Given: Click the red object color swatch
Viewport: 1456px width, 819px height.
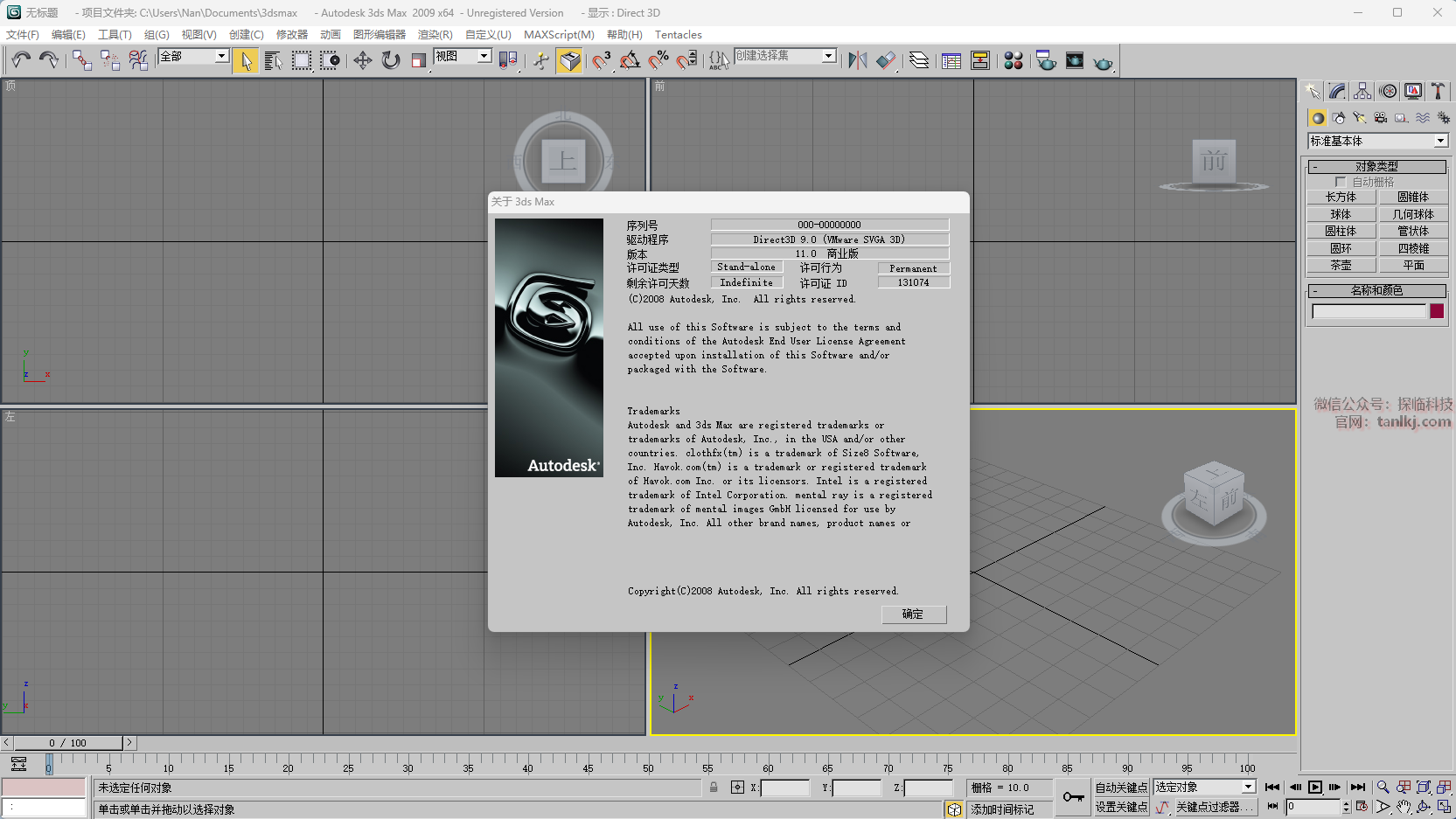Looking at the screenshot, I should click(x=1437, y=311).
